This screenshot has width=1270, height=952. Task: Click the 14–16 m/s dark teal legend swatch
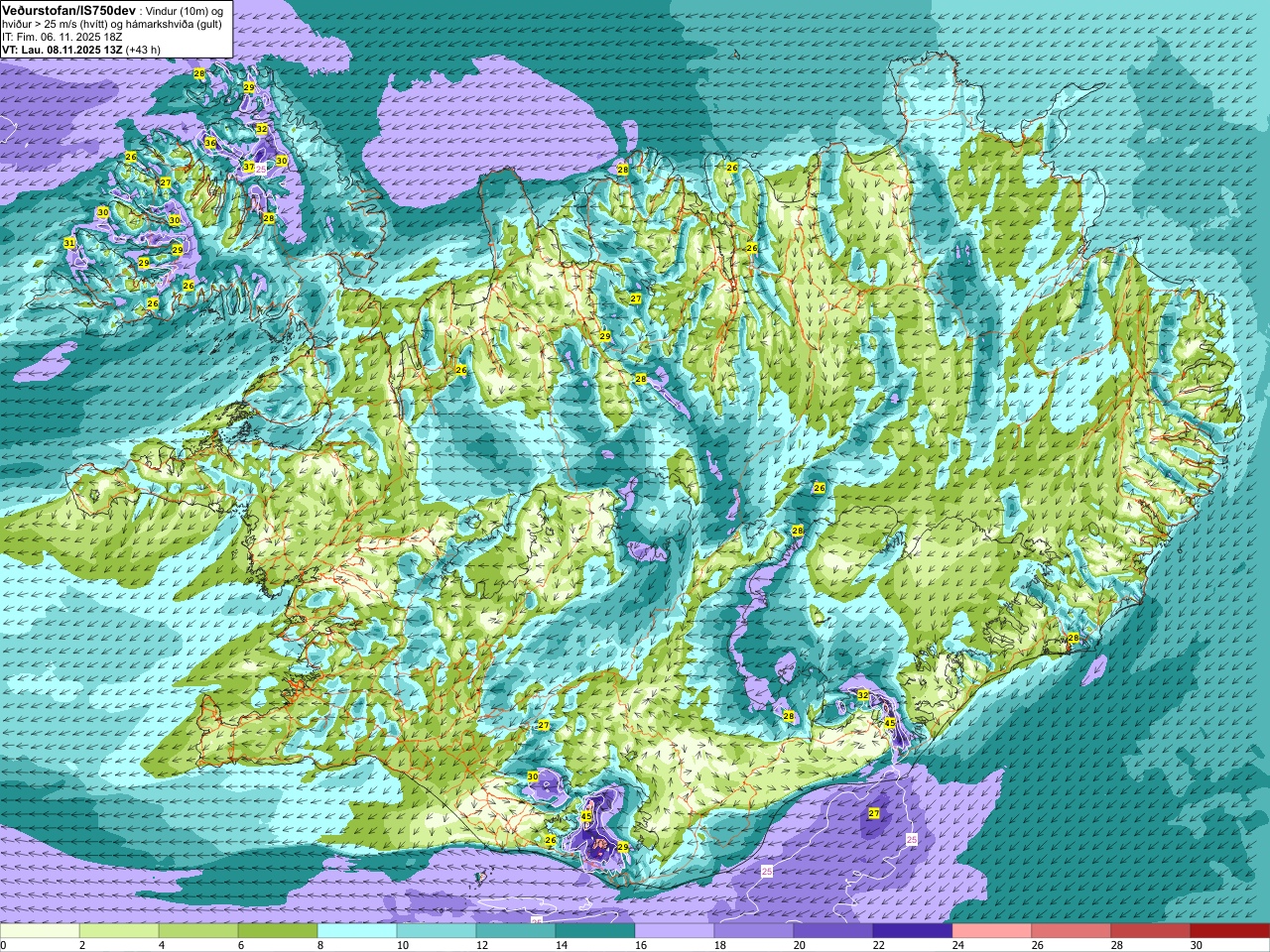tap(595, 931)
